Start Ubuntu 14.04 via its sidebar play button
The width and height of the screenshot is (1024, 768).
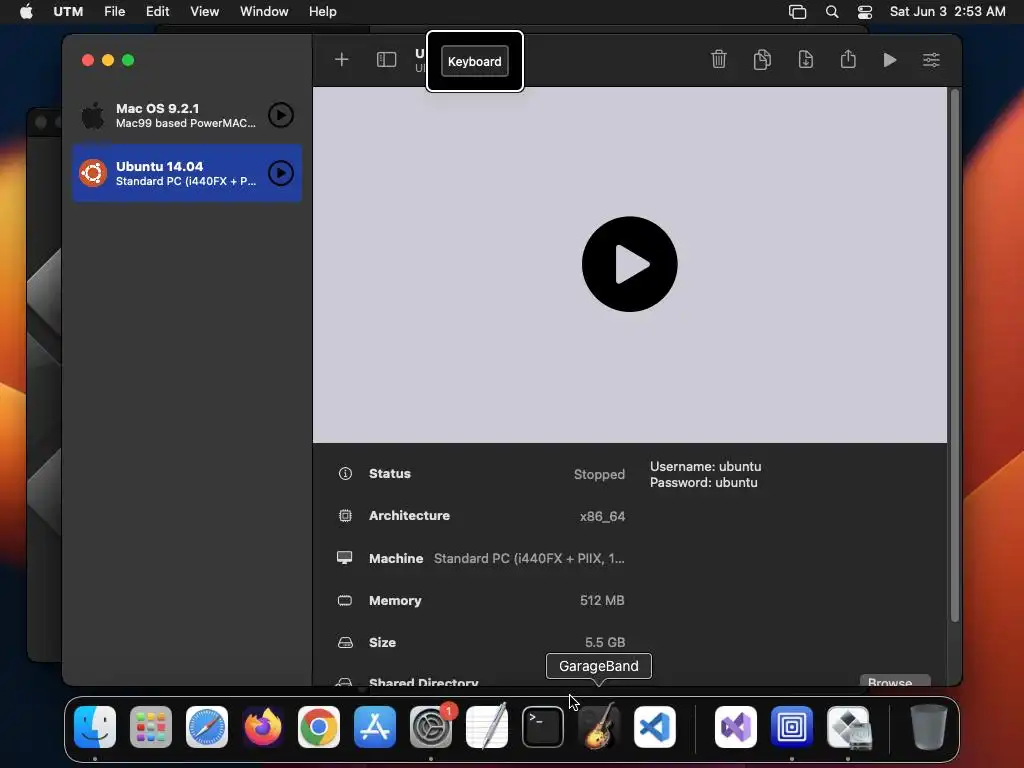281,173
